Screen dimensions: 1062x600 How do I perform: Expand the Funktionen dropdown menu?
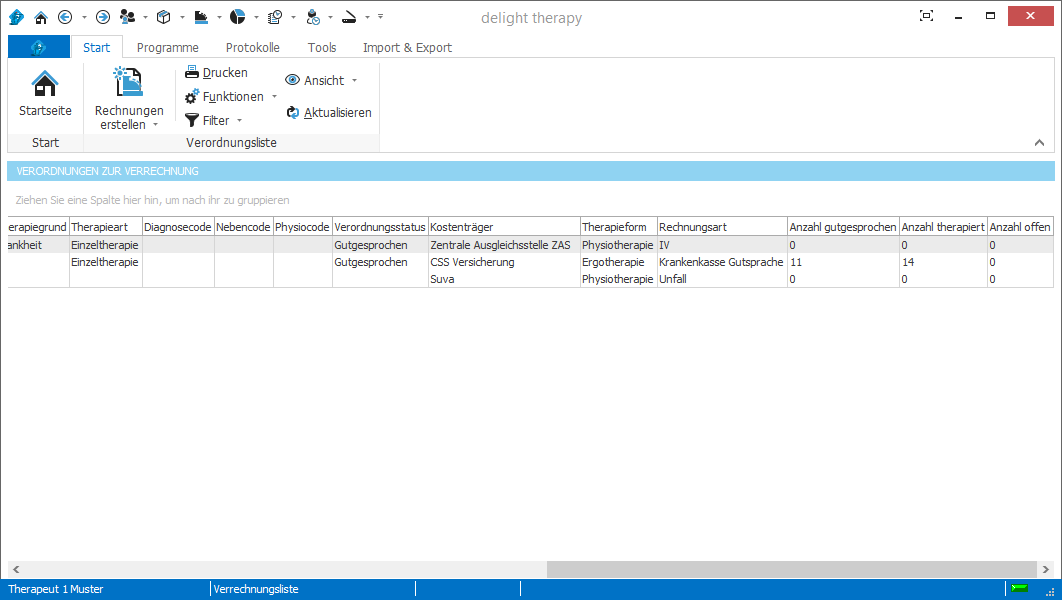point(232,97)
